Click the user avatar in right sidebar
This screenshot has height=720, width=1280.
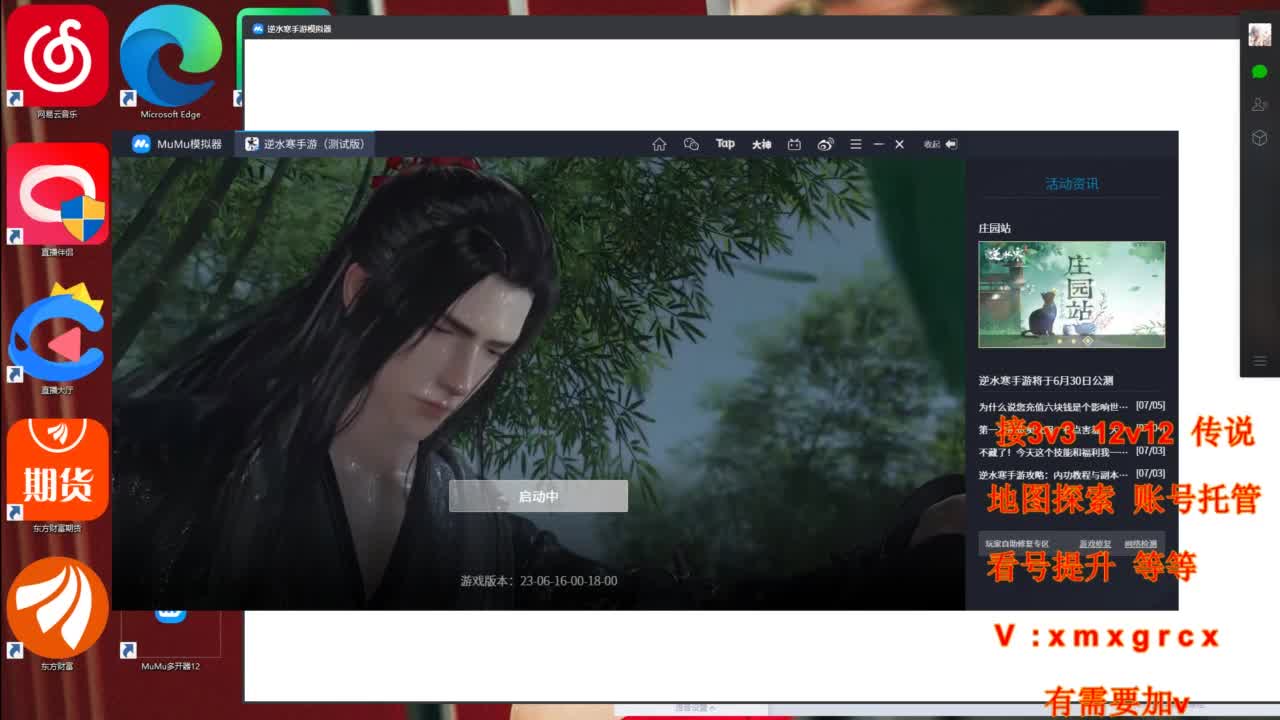coord(1259,34)
